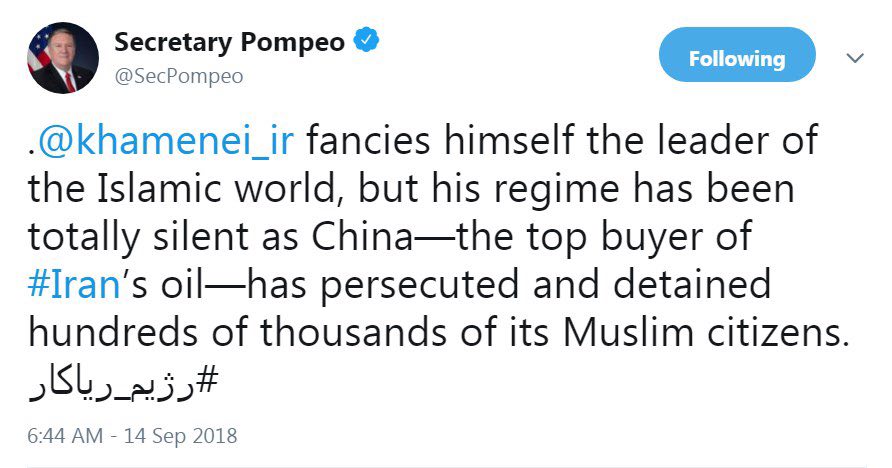
Task: Open Secretary Pompeo's profile picture
Action: [63, 59]
